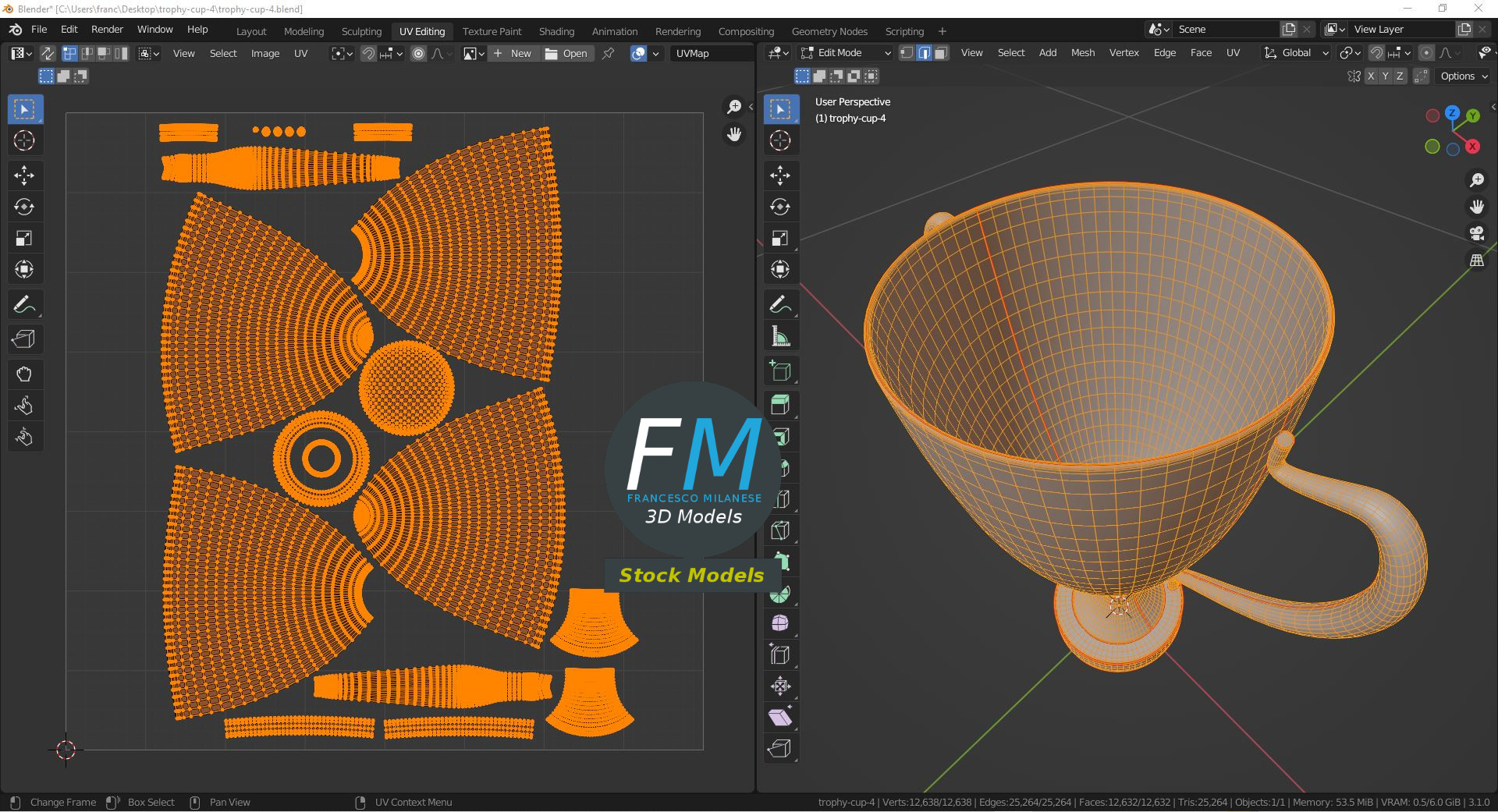Select the Rotate tool in 3D viewport
Viewport: 1498px width, 812px height.
780,207
